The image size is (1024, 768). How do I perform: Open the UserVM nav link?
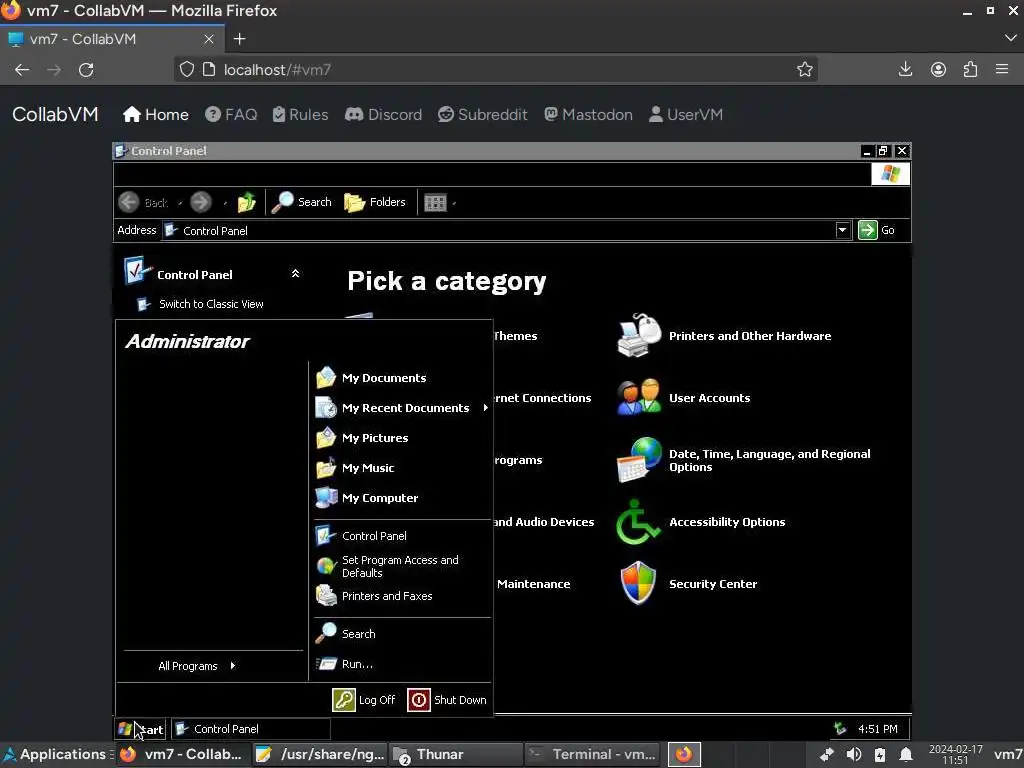686,114
